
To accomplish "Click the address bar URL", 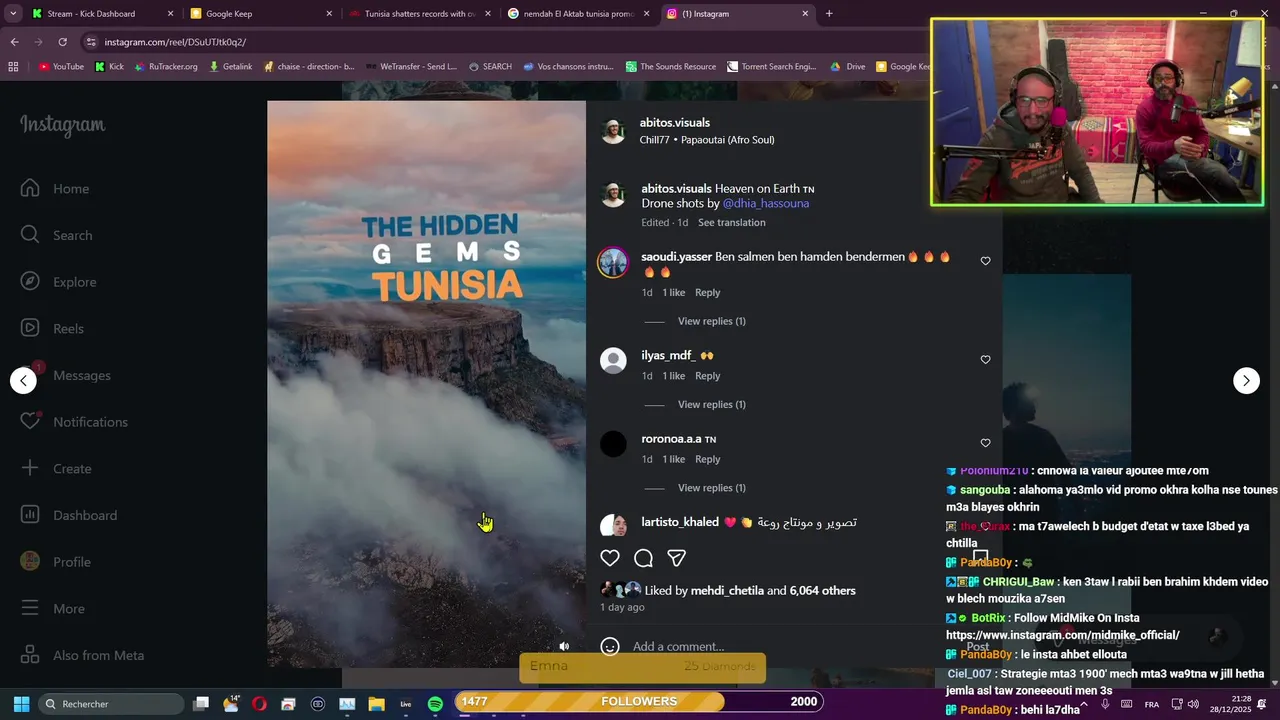I will click(x=175, y=42).
